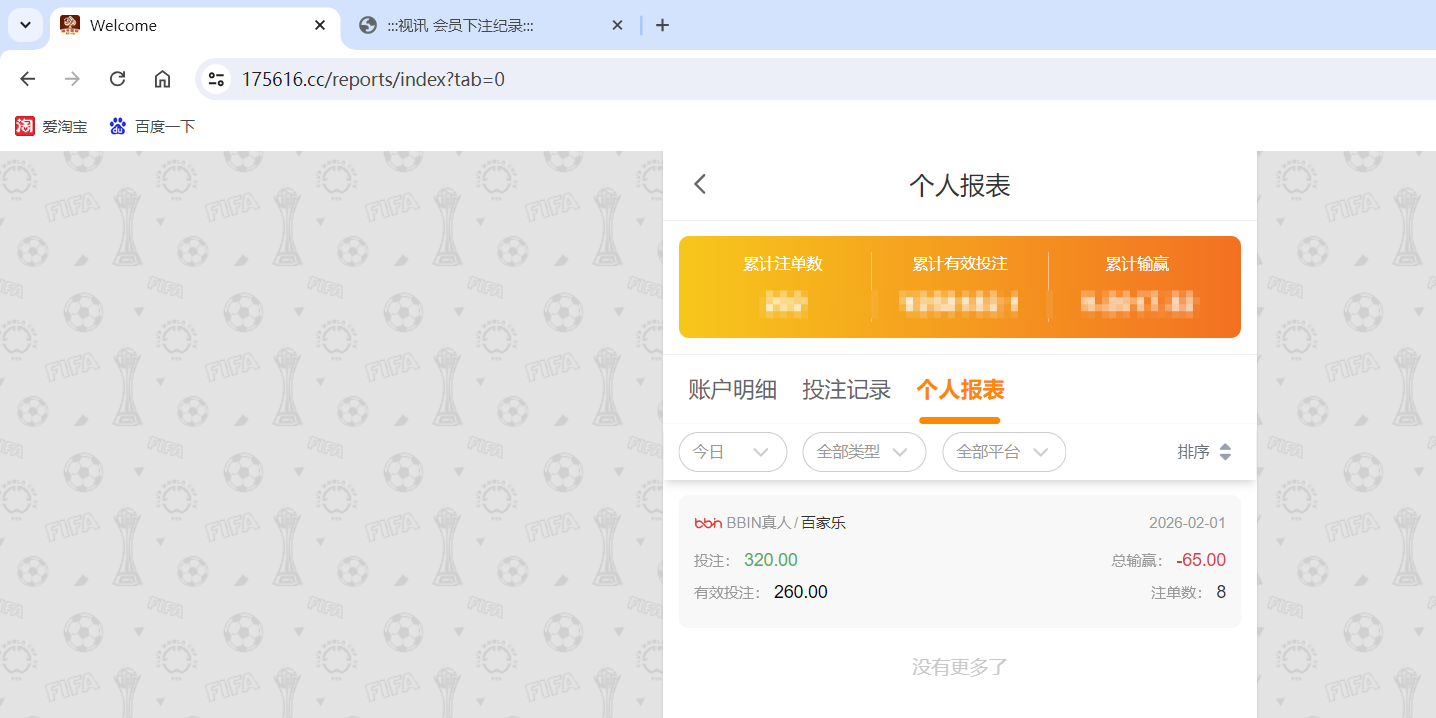Switch to the 账户明细 tab

(732, 390)
